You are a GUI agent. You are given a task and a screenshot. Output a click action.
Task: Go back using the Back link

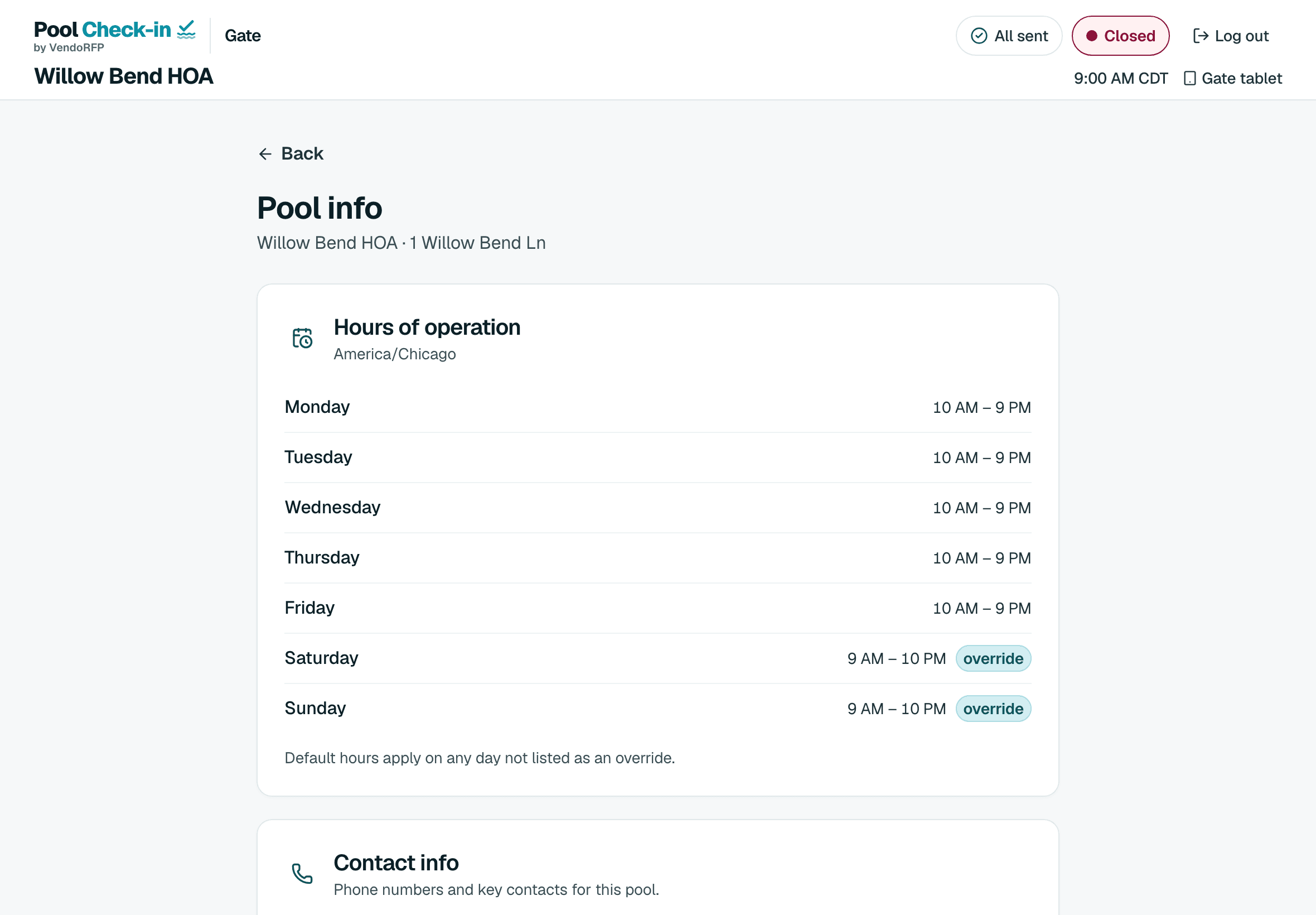[x=291, y=153]
